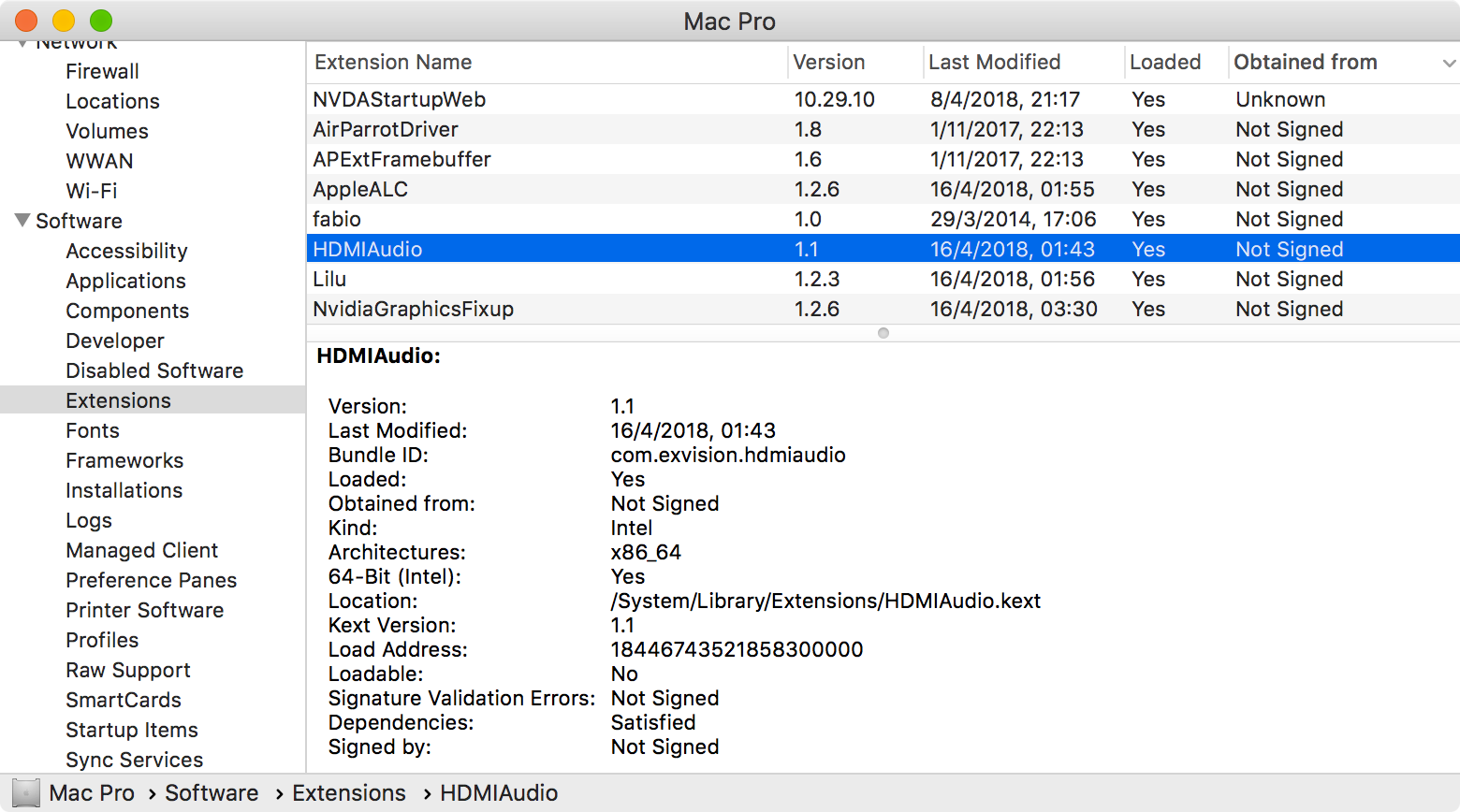
Task: Click the green zoom window button
Action: pos(101,21)
